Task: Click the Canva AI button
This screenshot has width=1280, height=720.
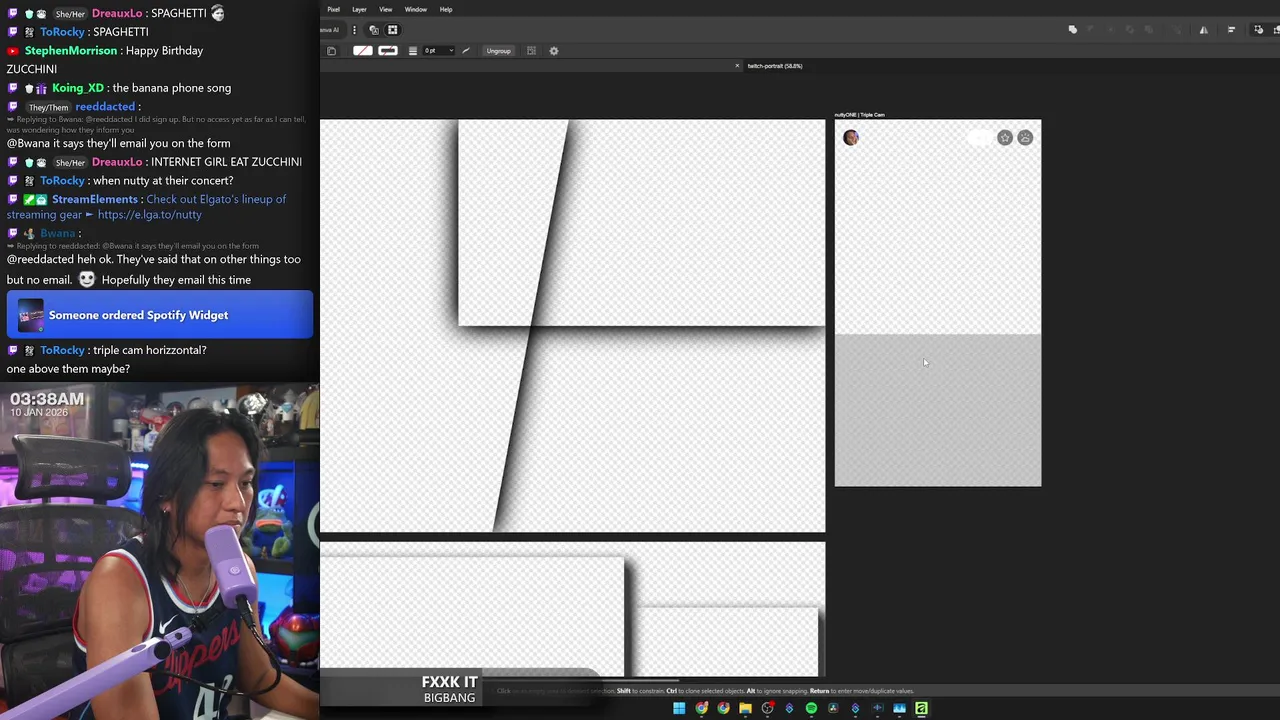Action: click(330, 30)
